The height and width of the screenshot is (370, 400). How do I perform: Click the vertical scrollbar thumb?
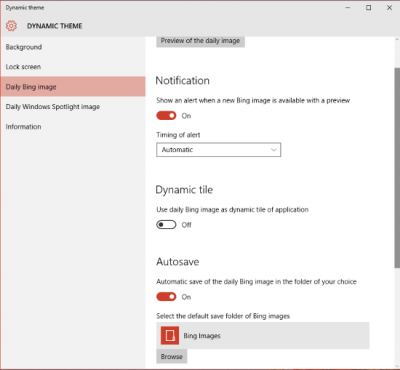coord(397,167)
